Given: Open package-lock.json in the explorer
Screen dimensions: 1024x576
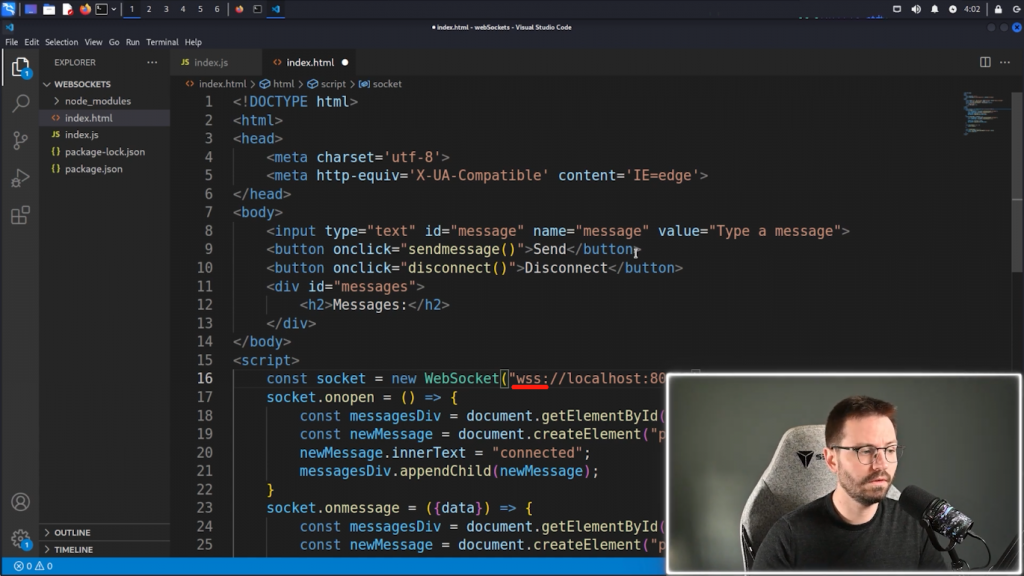Looking at the screenshot, I should (104, 152).
